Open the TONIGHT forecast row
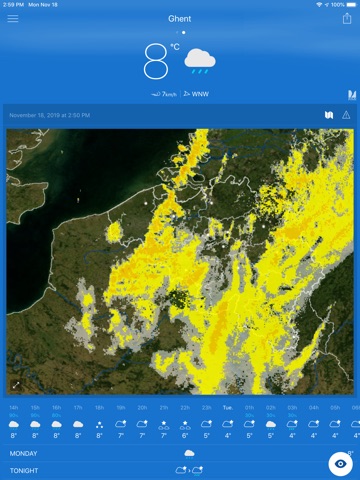360x480 pixels. (x=180, y=471)
